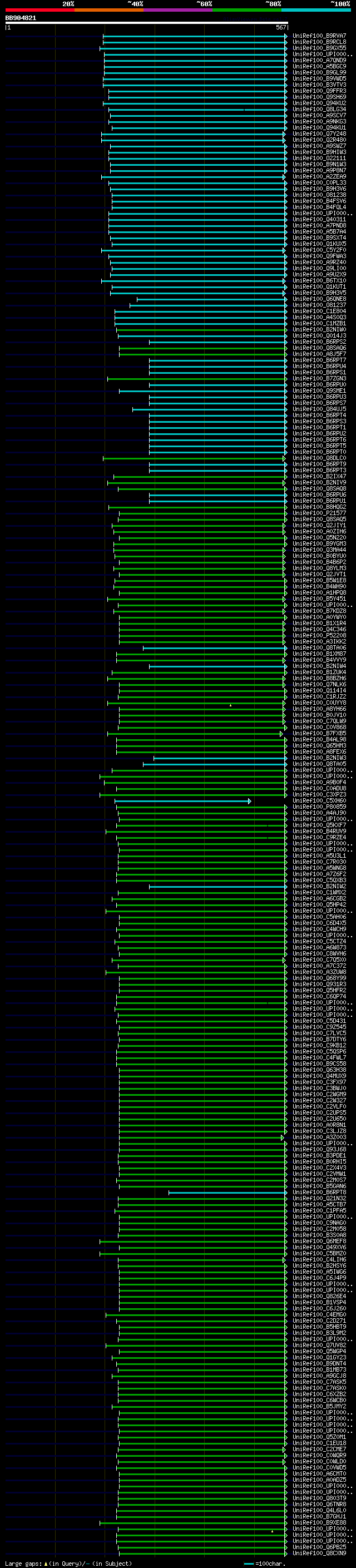Select hit UniRef100_B6TX10
Viewport: 356px width, 1568px height.
pyautogui.click(x=319, y=280)
